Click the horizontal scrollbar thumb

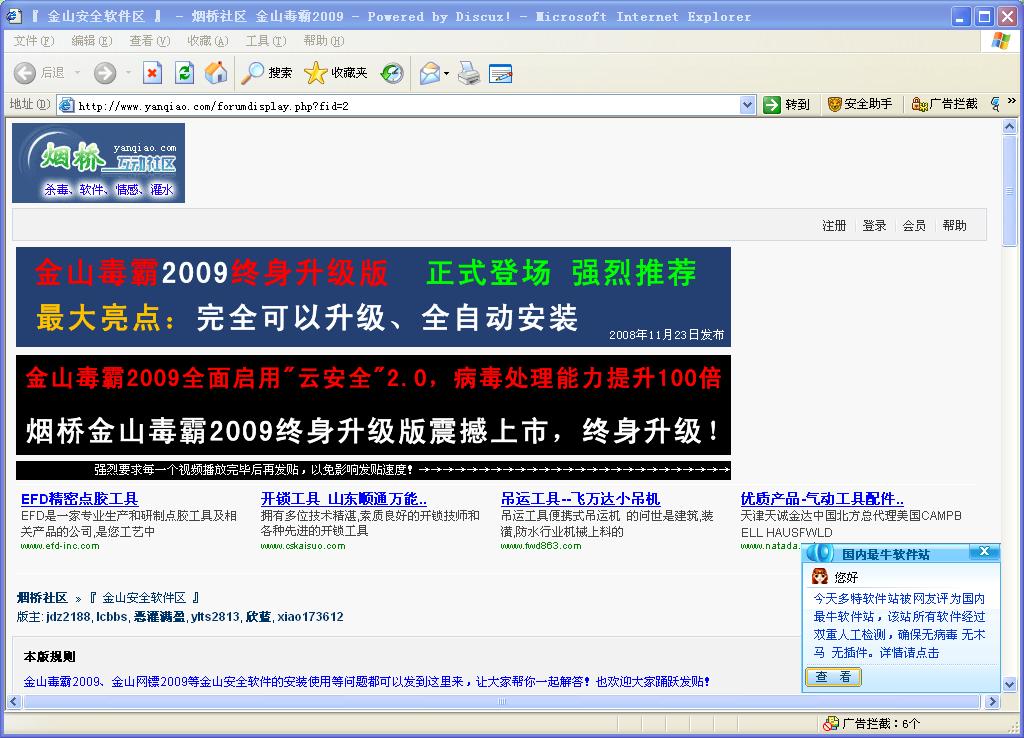(x=502, y=701)
